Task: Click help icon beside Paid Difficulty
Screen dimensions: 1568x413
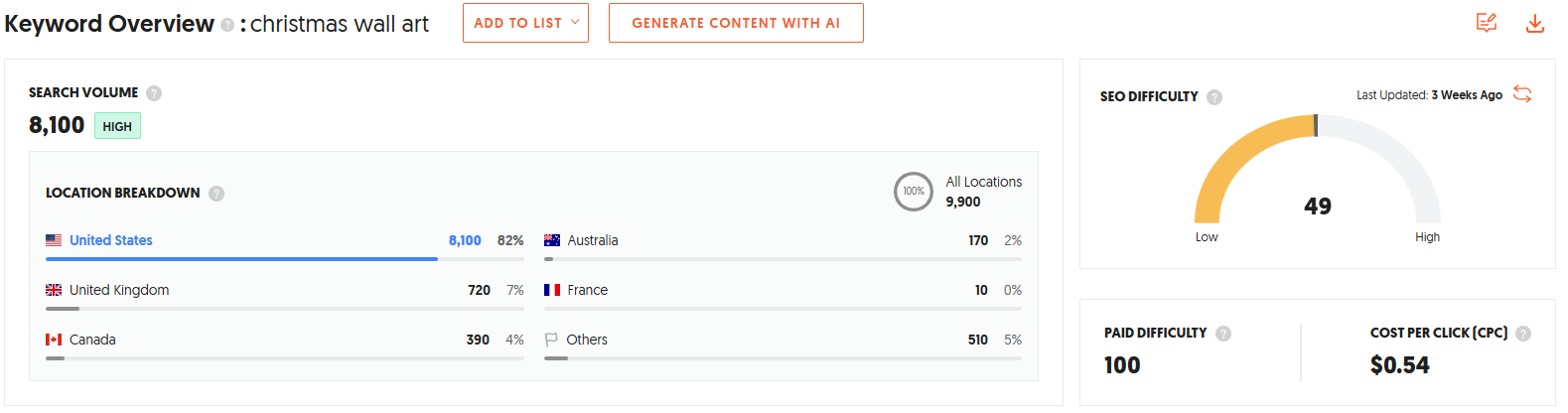Action: tap(1223, 334)
